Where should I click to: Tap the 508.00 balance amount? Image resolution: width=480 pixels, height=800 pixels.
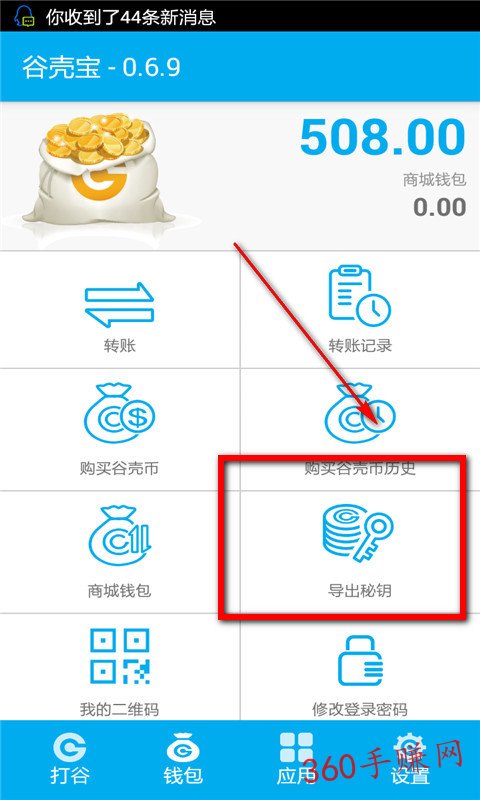point(383,137)
